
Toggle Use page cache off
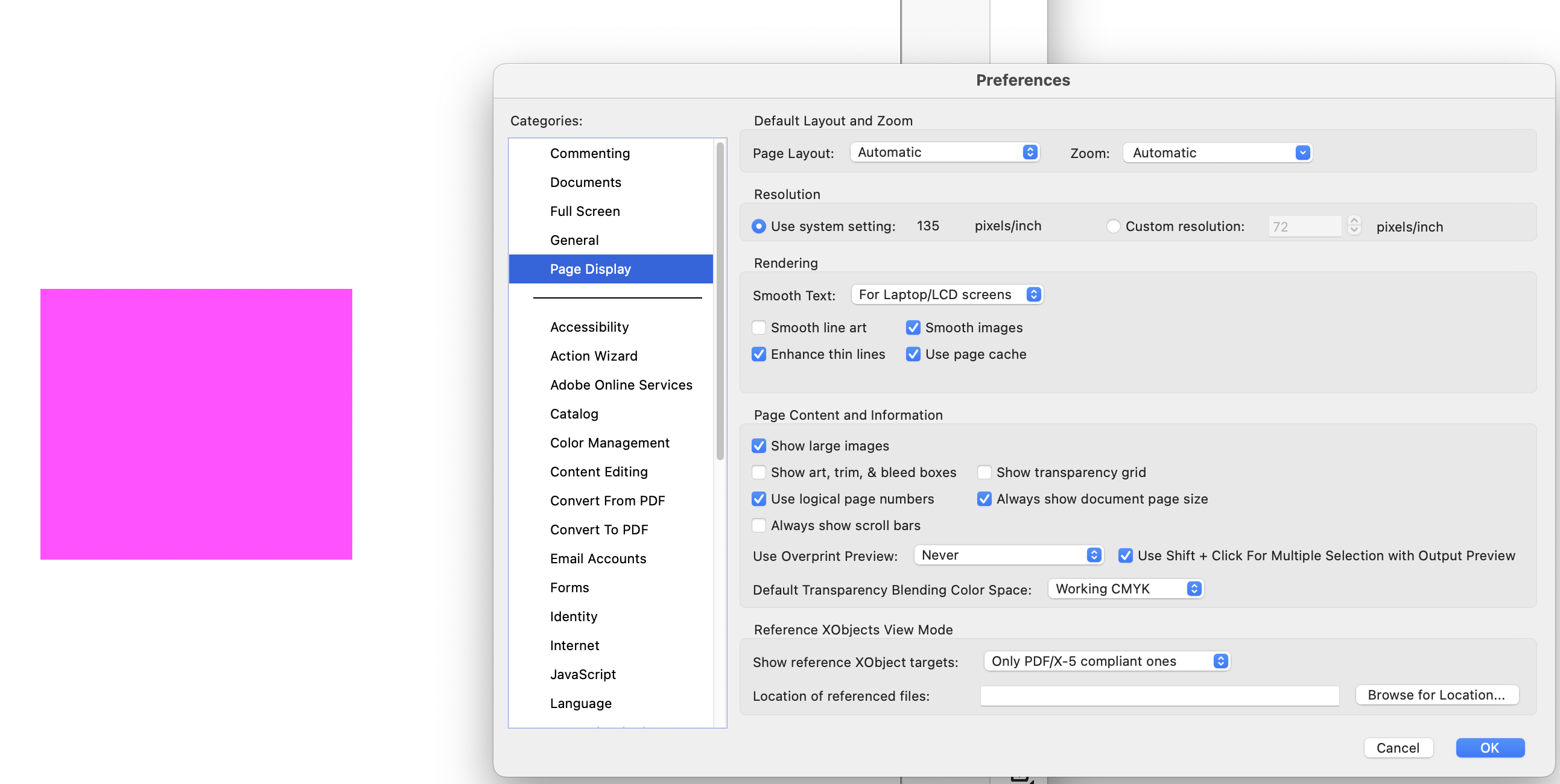tap(913, 354)
